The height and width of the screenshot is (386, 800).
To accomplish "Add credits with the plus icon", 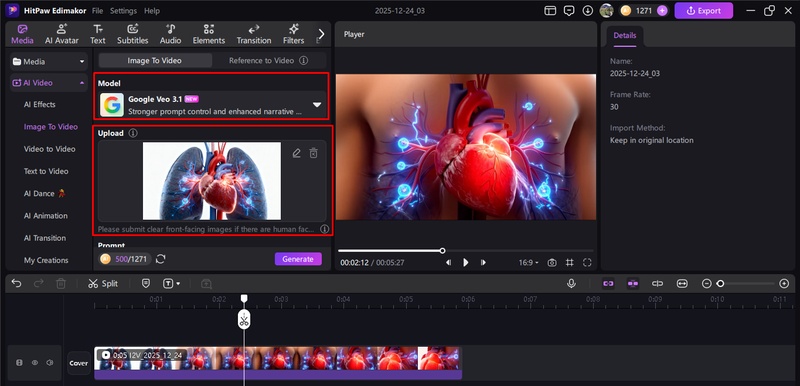I will click(662, 11).
